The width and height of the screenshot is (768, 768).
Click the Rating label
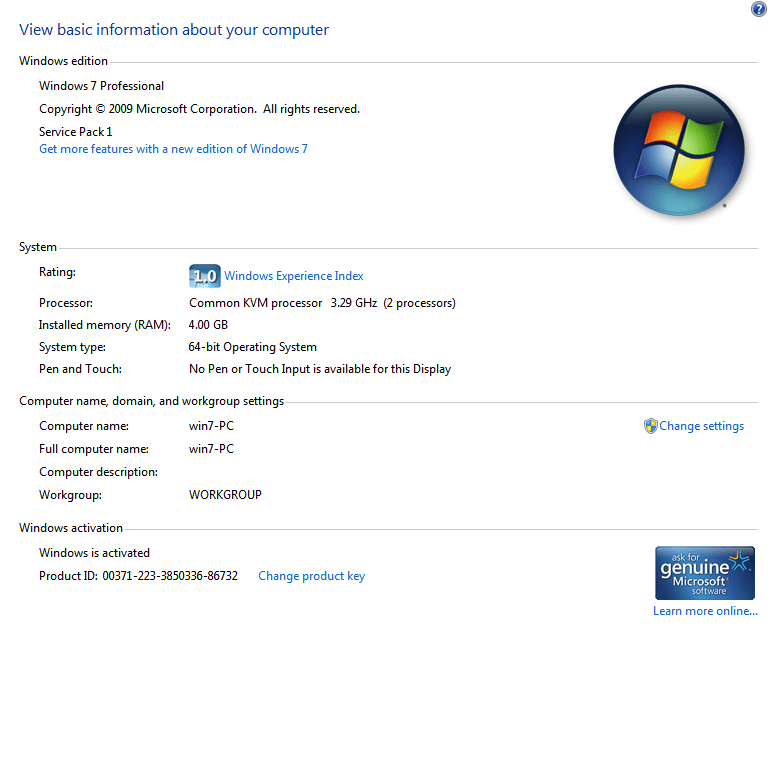[x=57, y=272]
